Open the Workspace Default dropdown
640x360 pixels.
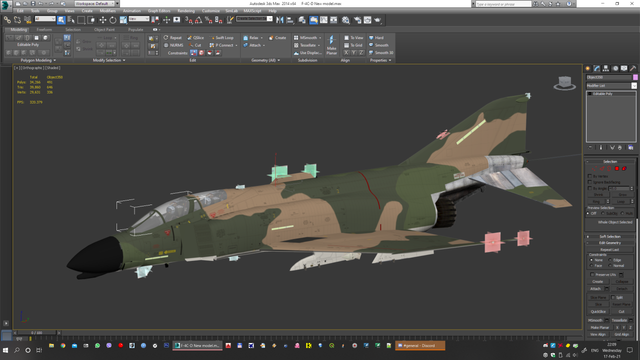94,3
